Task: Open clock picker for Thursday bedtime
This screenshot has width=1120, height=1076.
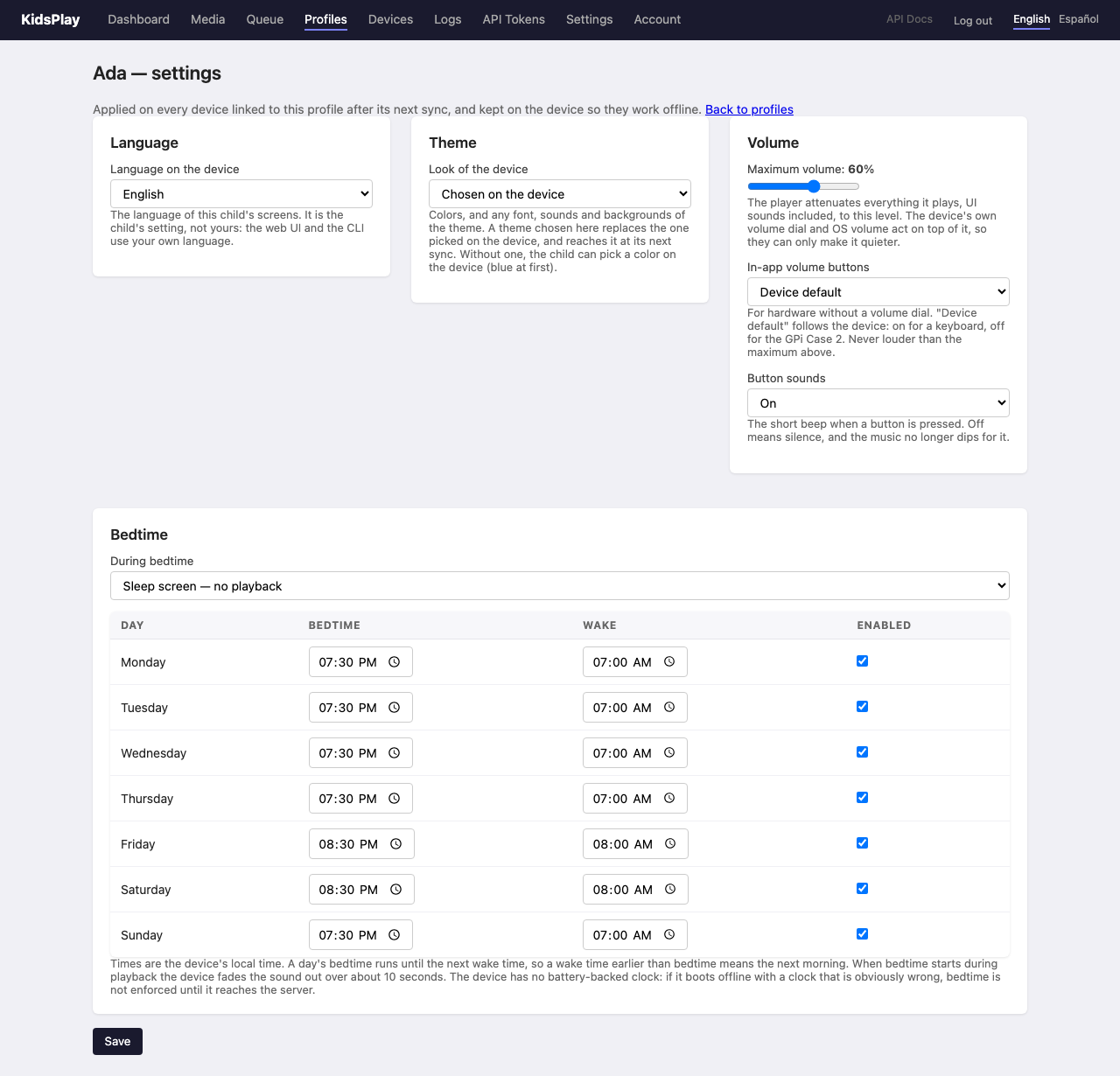Action: (x=395, y=799)
